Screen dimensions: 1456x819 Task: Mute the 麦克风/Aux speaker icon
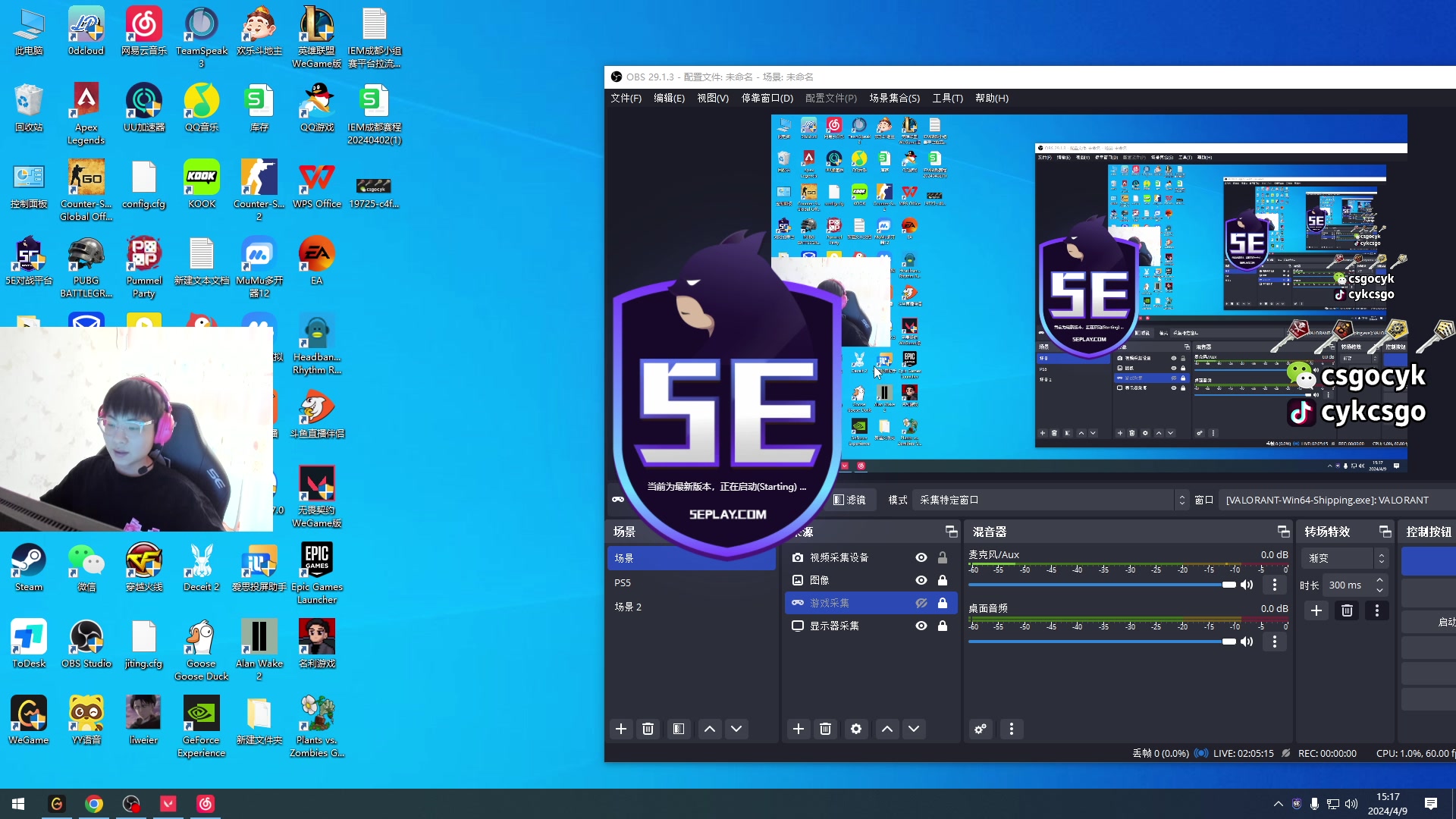coord(1247,585)
